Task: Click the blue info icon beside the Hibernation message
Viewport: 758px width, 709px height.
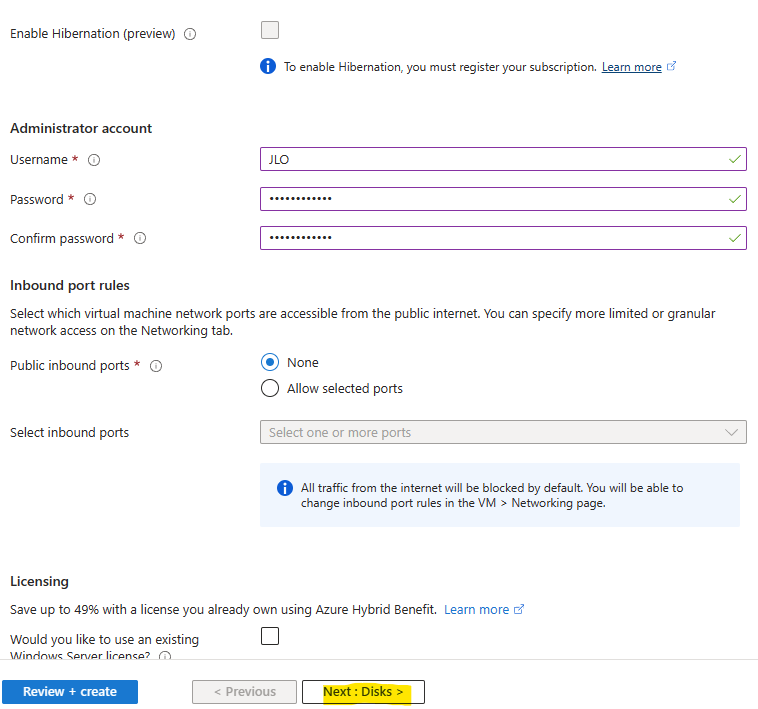Action: click(268, 66)
